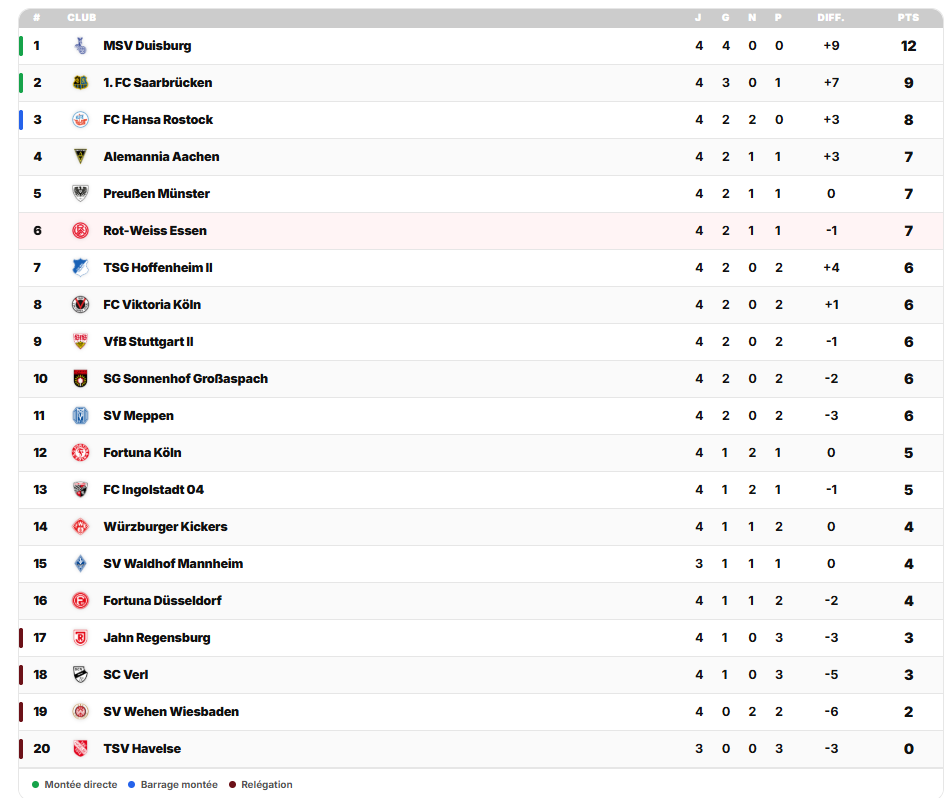The height and width of the screenshot is (798, 947).
Task: Click the CLUB column header
Action: click(x=82, y=18)
